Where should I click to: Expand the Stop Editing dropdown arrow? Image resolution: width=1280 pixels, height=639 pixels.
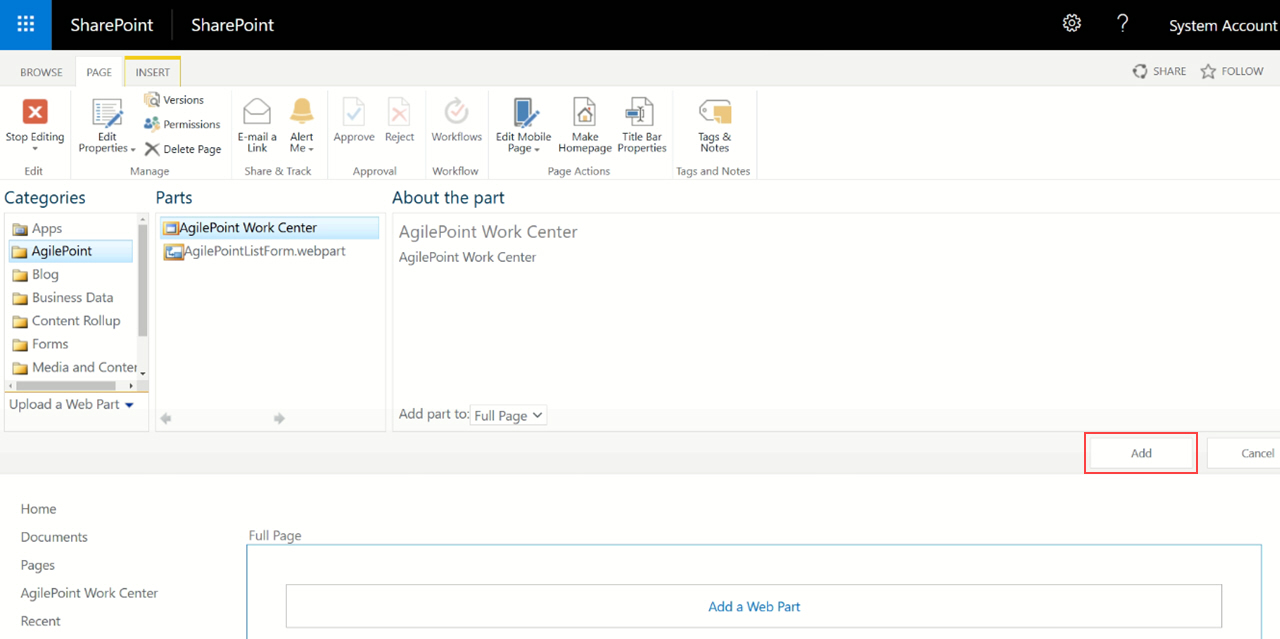(35, 149)
